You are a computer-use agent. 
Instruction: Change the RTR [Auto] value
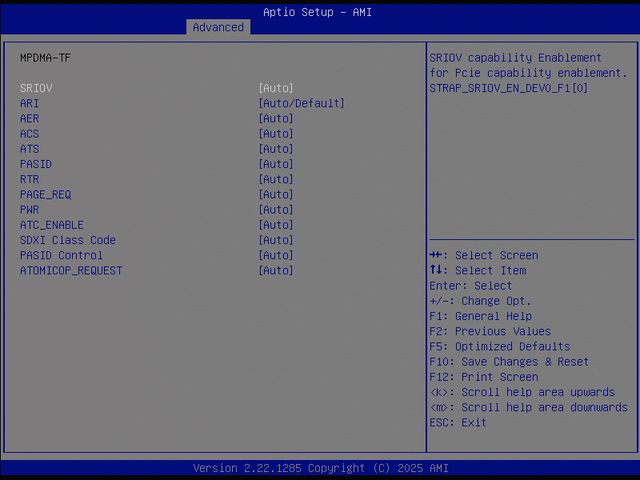pyautogui.click(x=276, y=179)
